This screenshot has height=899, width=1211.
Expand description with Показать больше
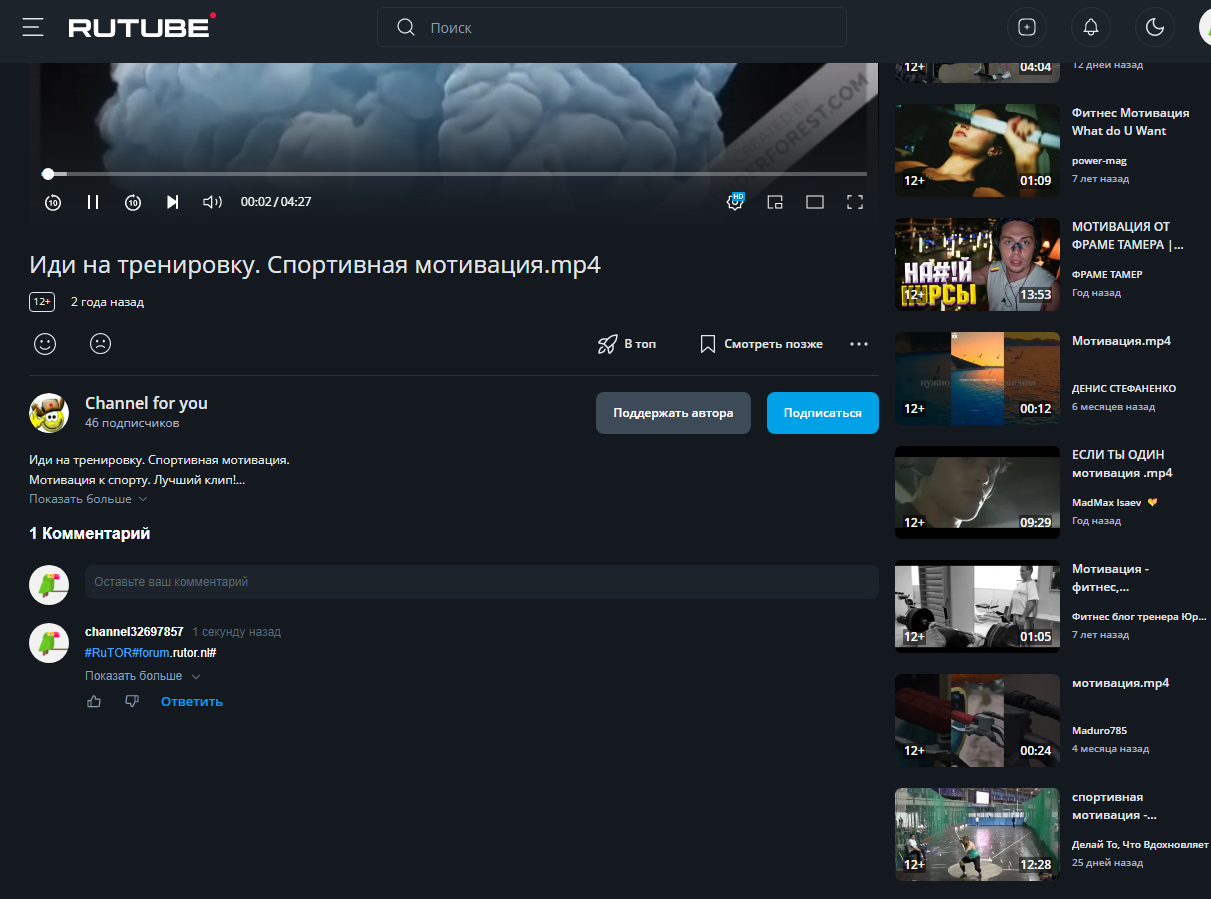(x=88, y=499)
